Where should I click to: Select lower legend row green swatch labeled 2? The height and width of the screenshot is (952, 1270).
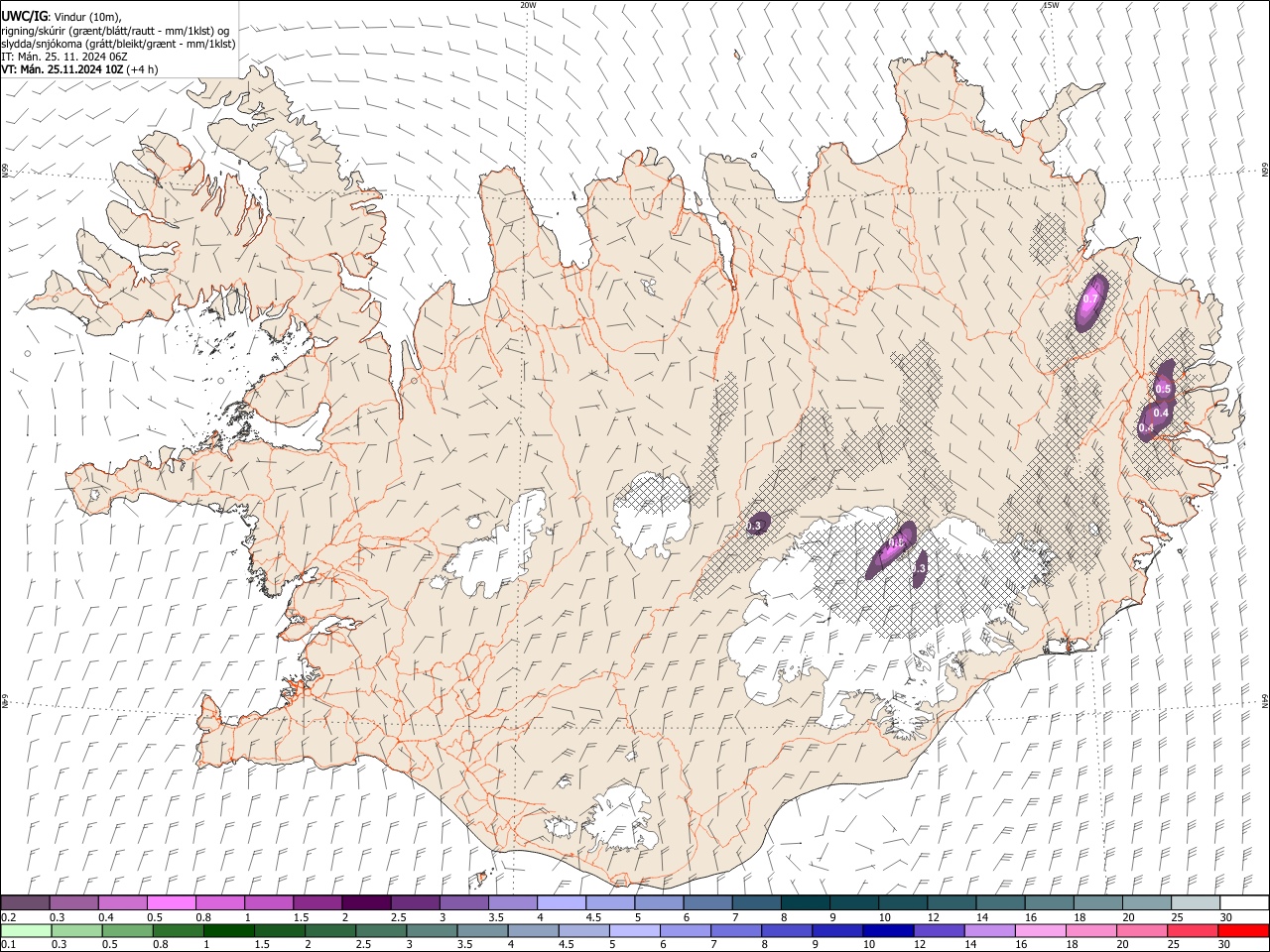(330, 930)
